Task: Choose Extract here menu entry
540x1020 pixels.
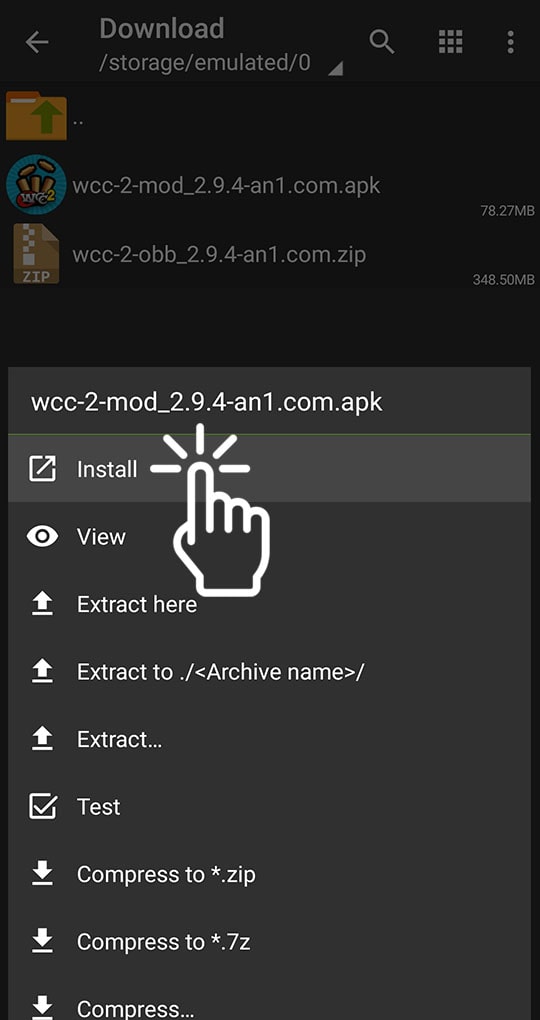Action: coord(269,604)
